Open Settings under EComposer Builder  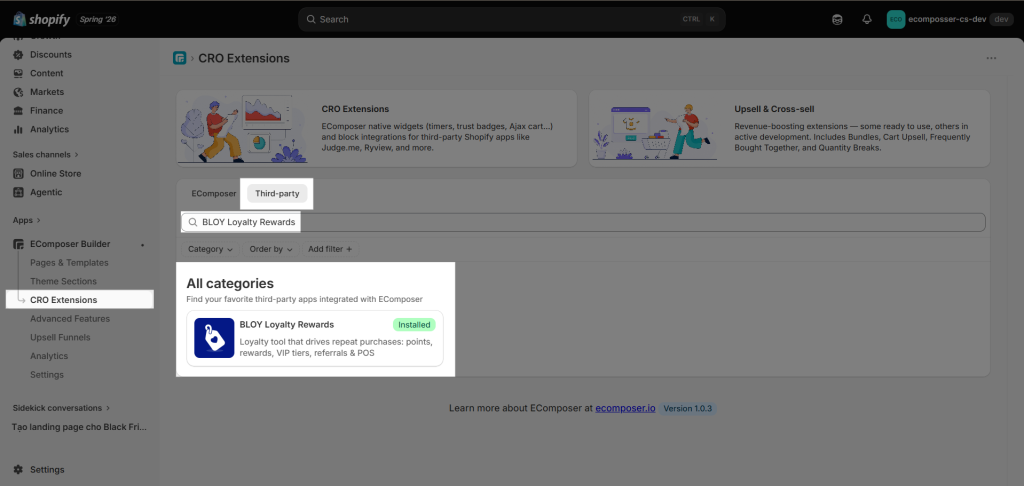pos(47,375)
